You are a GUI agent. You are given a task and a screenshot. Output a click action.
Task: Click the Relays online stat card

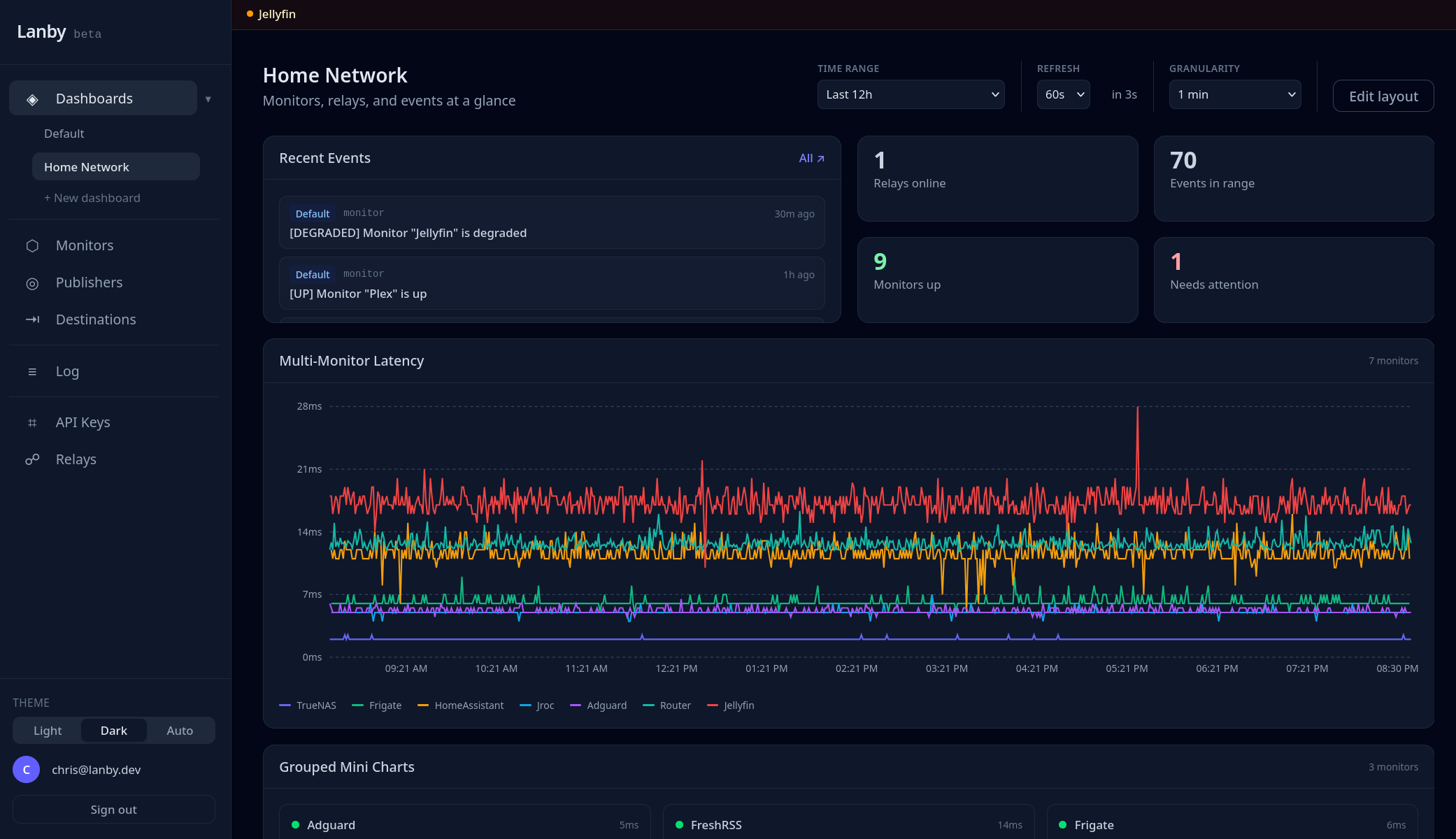click(997, 179)
